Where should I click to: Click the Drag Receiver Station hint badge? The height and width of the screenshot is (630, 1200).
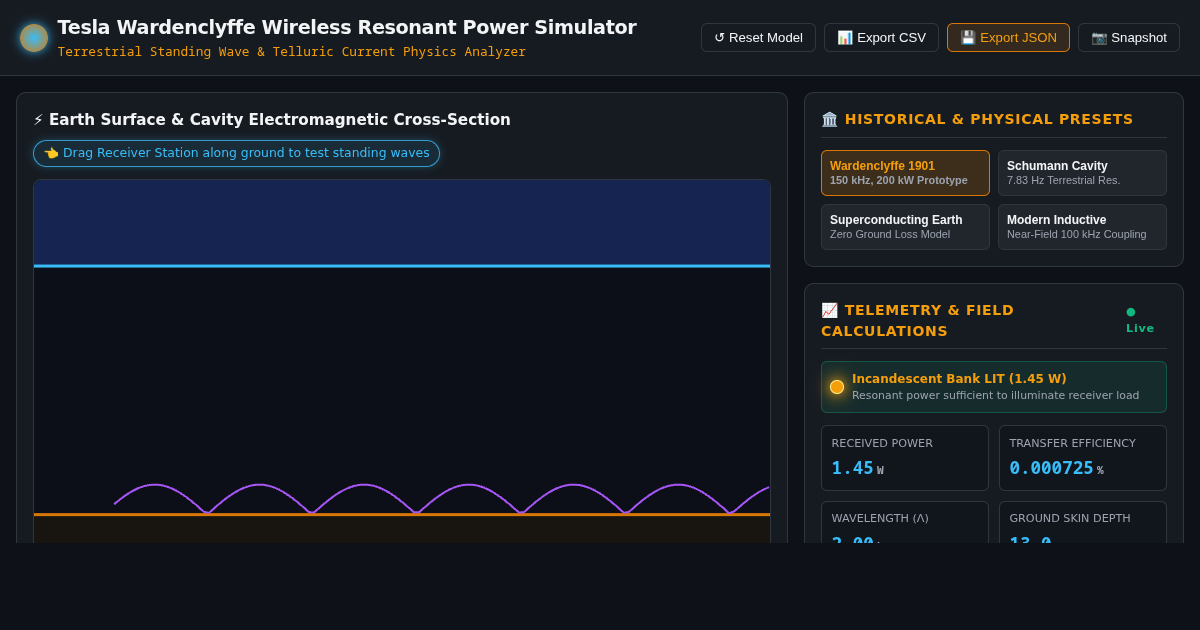point(236,153)
